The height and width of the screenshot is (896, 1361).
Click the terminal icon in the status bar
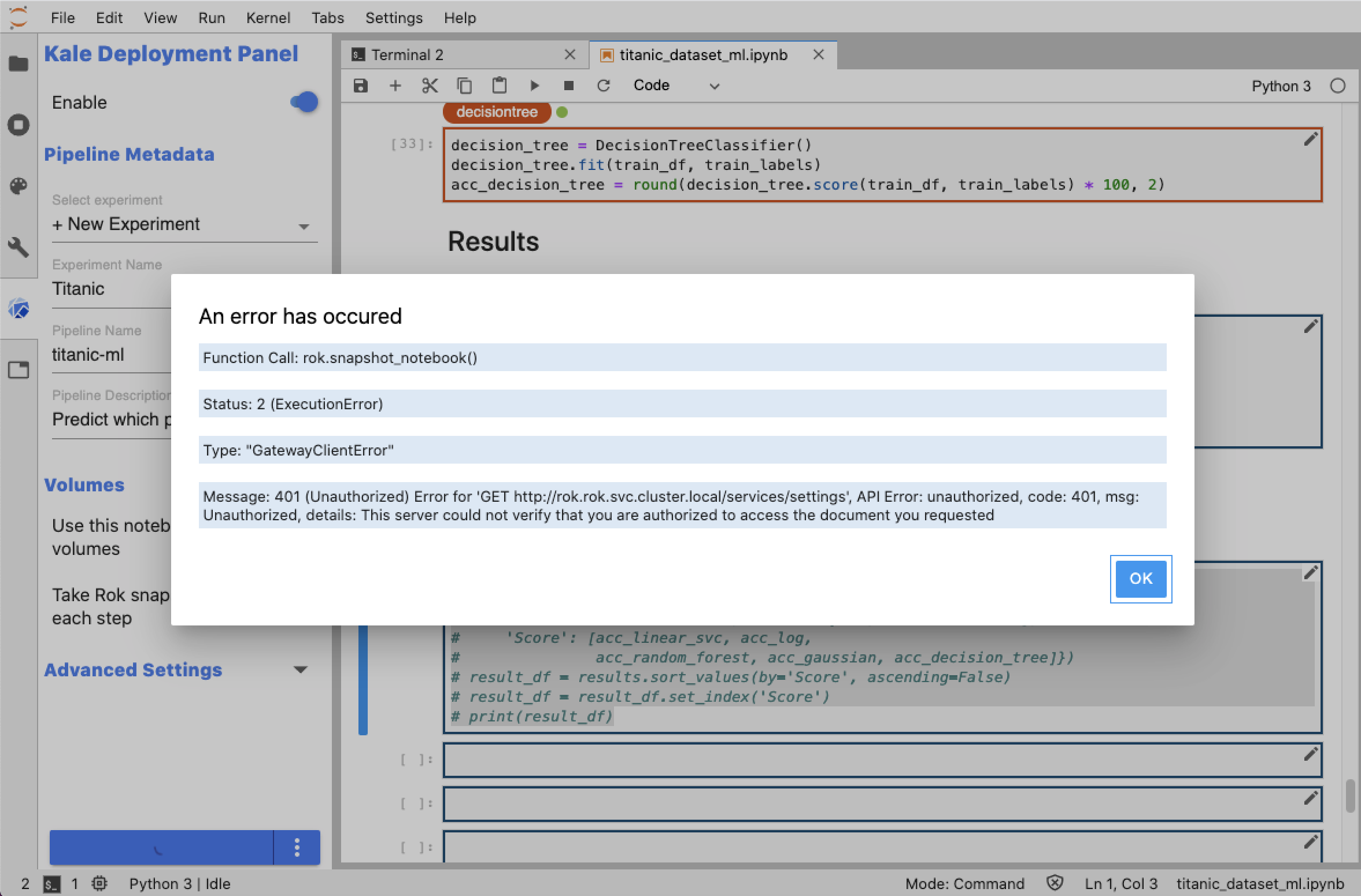point(51,884)
